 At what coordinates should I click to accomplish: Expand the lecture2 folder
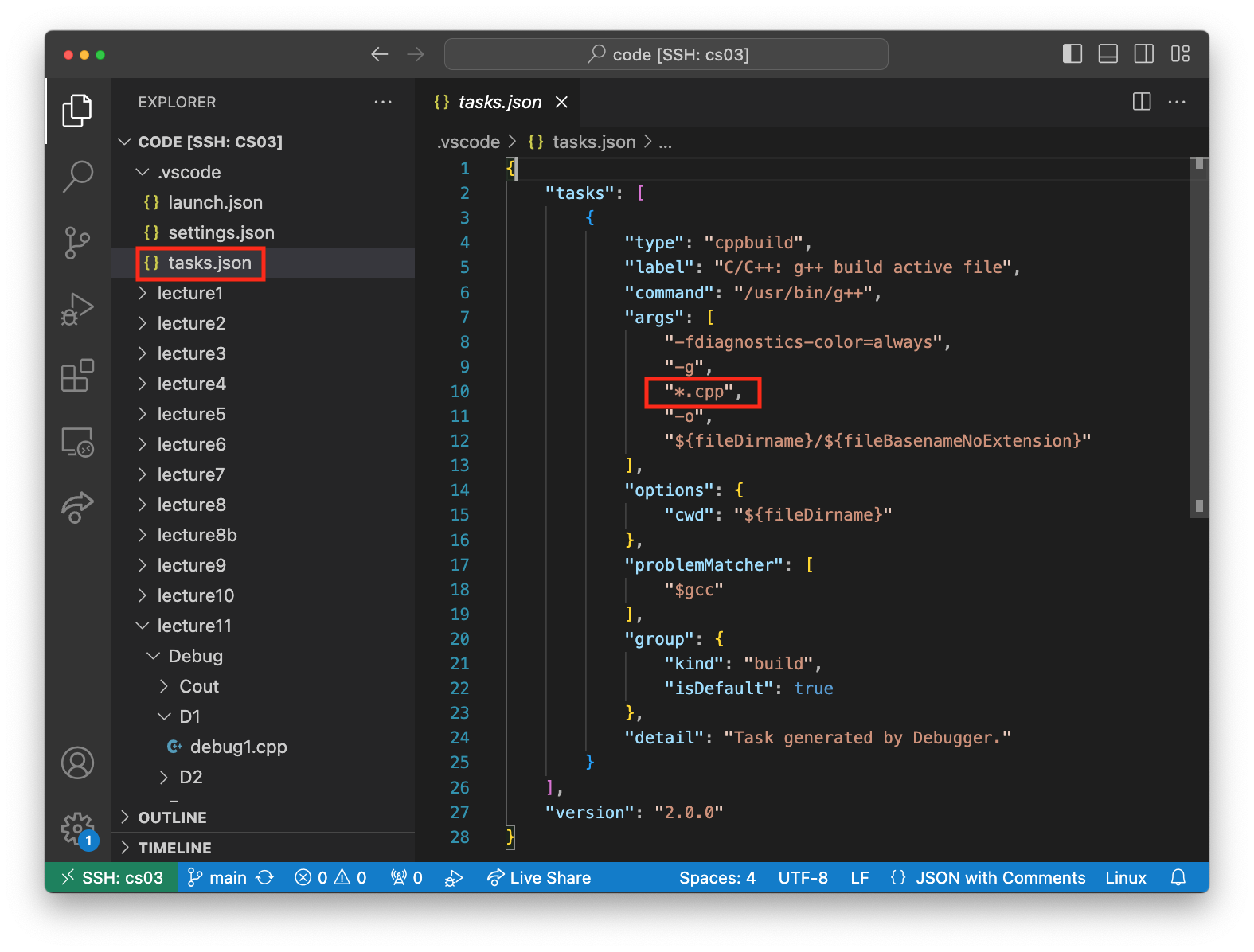(263, 323)
